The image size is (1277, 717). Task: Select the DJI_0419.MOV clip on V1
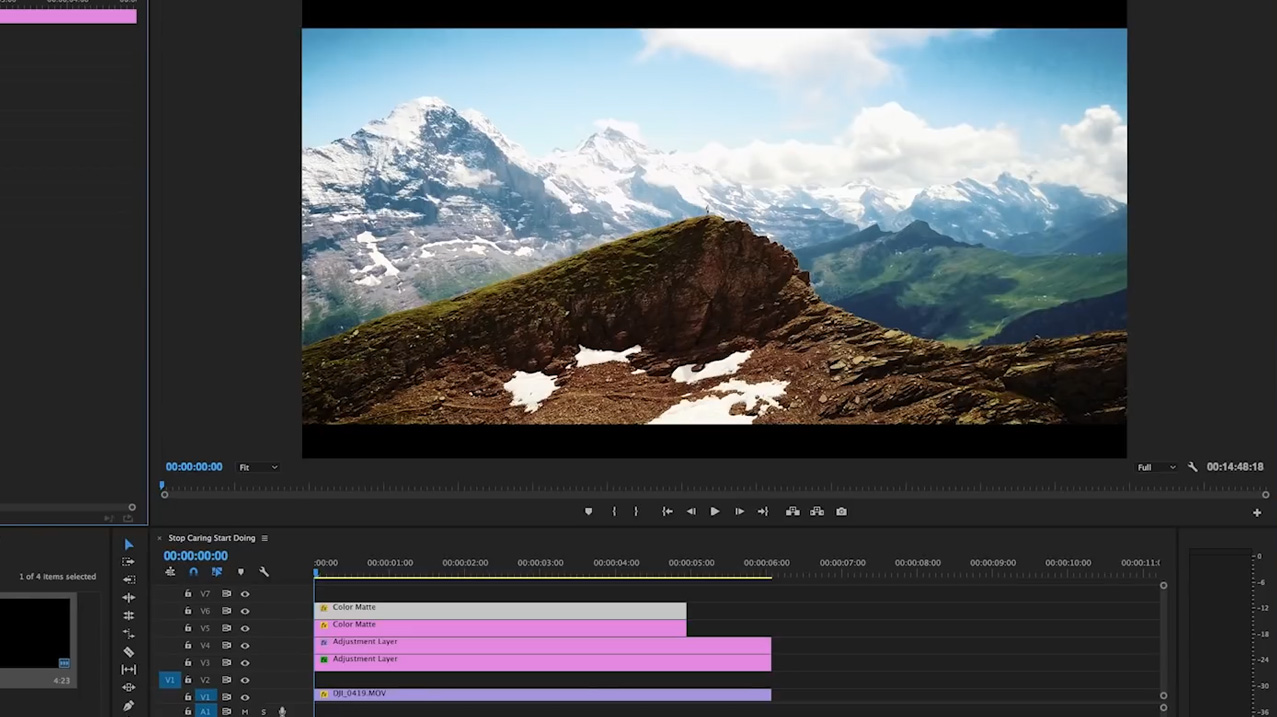(x=540, y=693)
